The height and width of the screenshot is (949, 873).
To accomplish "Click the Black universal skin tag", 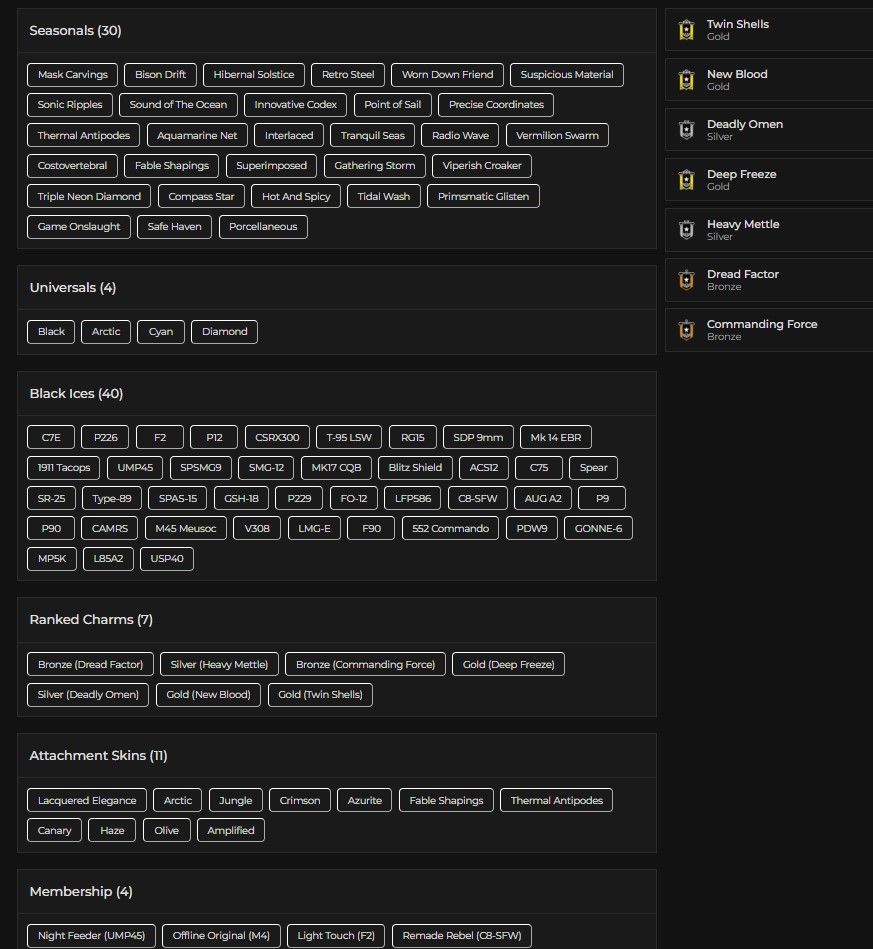I will click(51, 332).
